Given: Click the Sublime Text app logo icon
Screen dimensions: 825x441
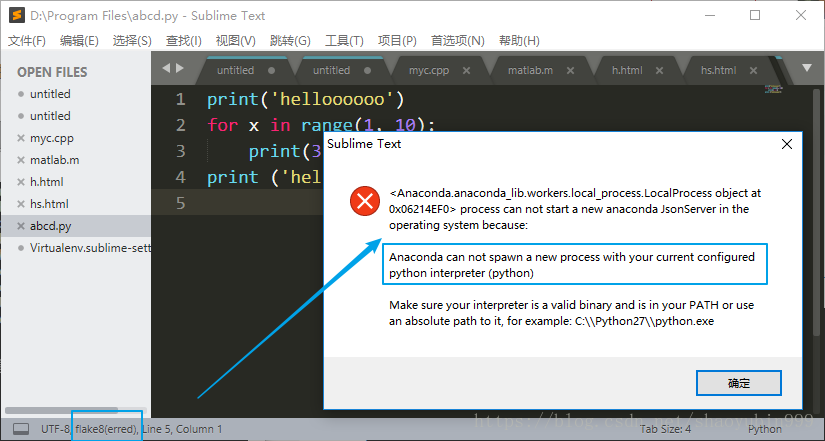Looking at the screenshot, I should click(x=17, y=15).
